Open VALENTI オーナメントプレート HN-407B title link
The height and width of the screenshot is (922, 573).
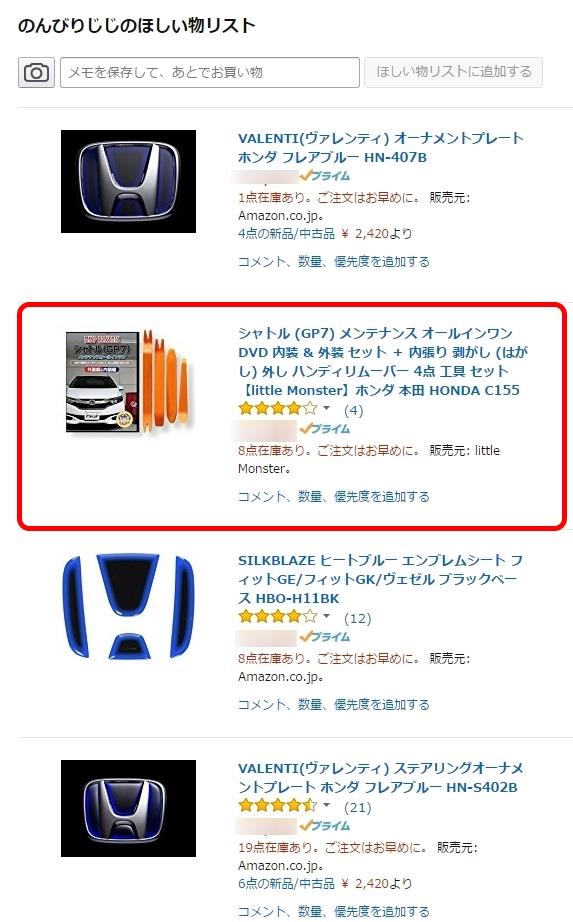pyautogui.click(x=381, y=148)
